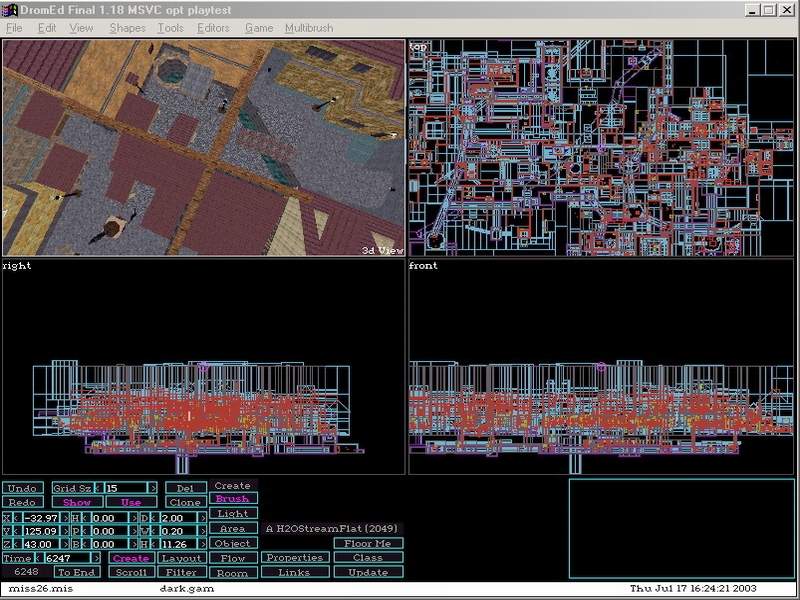Switch to the Scroll panel mode
800x600 pixels.
point(131,572)
